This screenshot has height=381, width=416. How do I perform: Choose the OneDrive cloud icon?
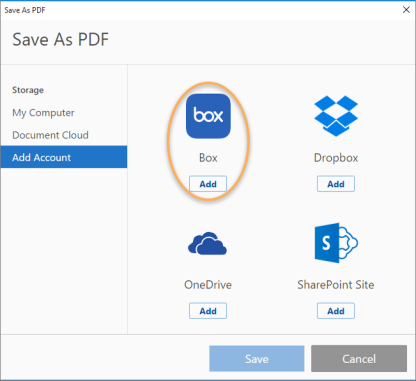pyautogui.click(x=208, y=243)
